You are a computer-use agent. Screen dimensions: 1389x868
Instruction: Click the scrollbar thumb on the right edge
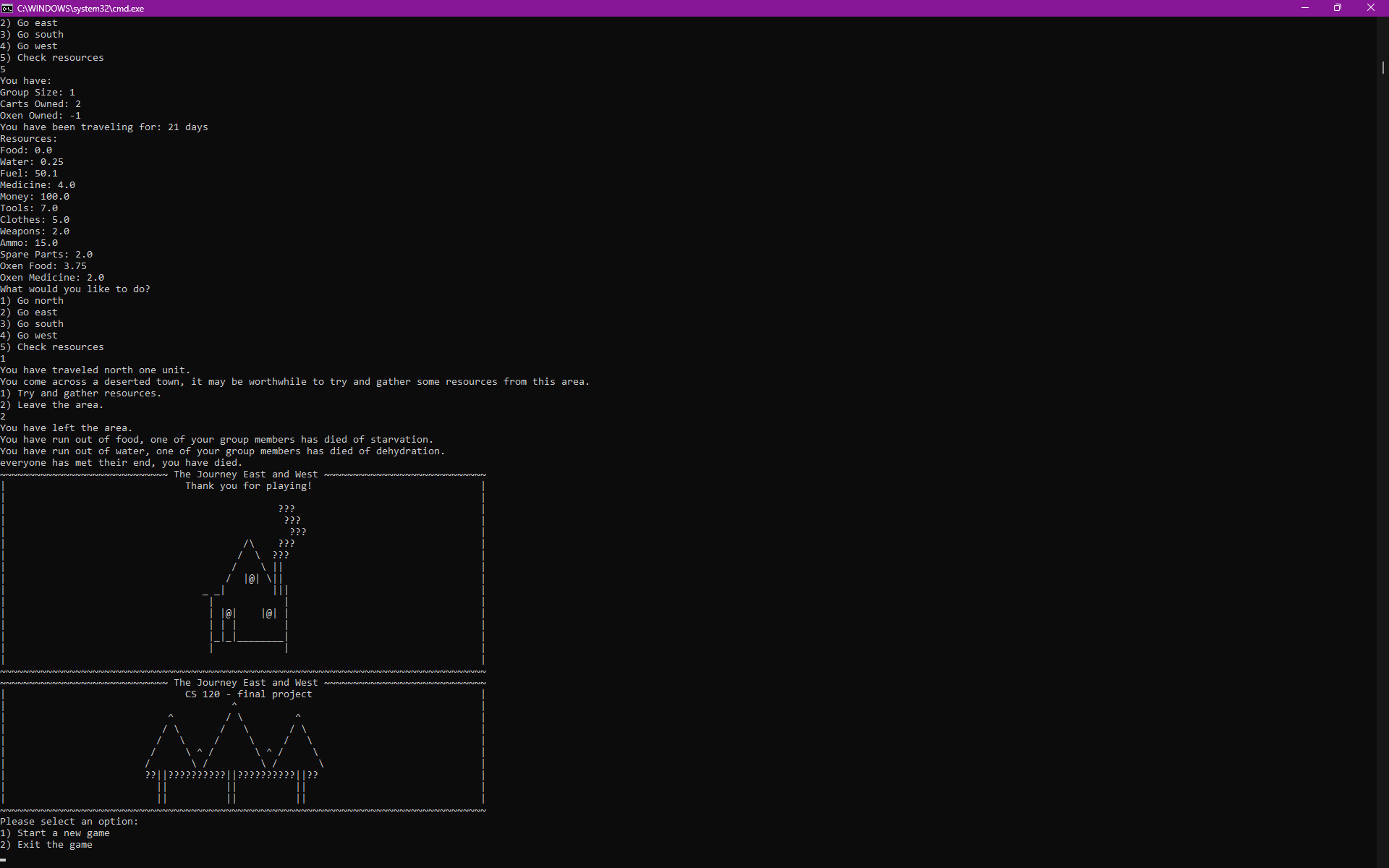tap(1382, 67)
